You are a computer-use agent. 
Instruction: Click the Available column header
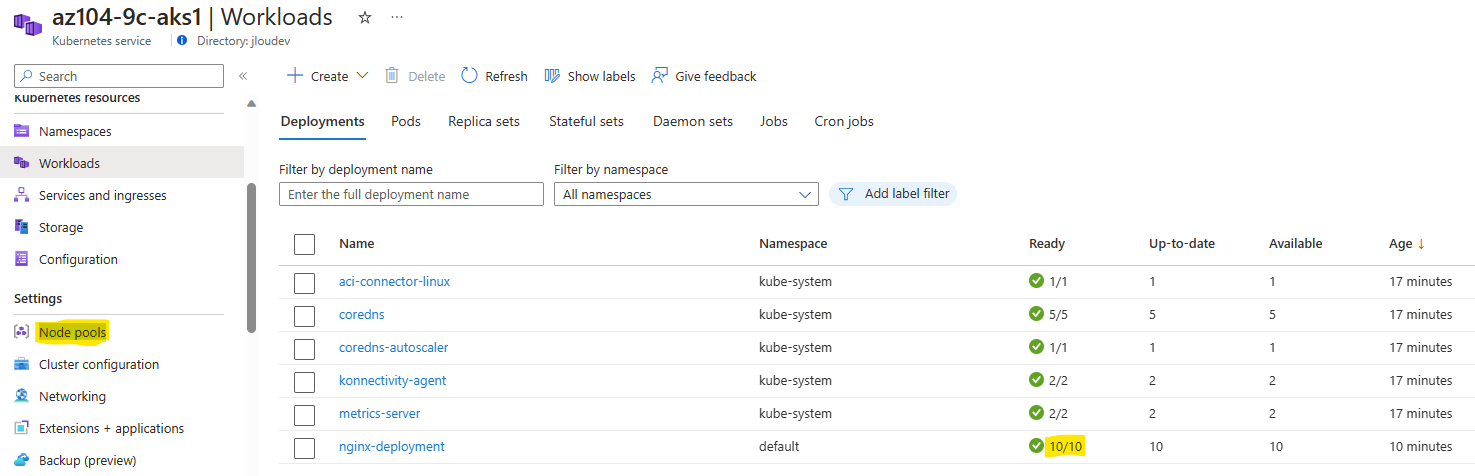click(1296, 244)
